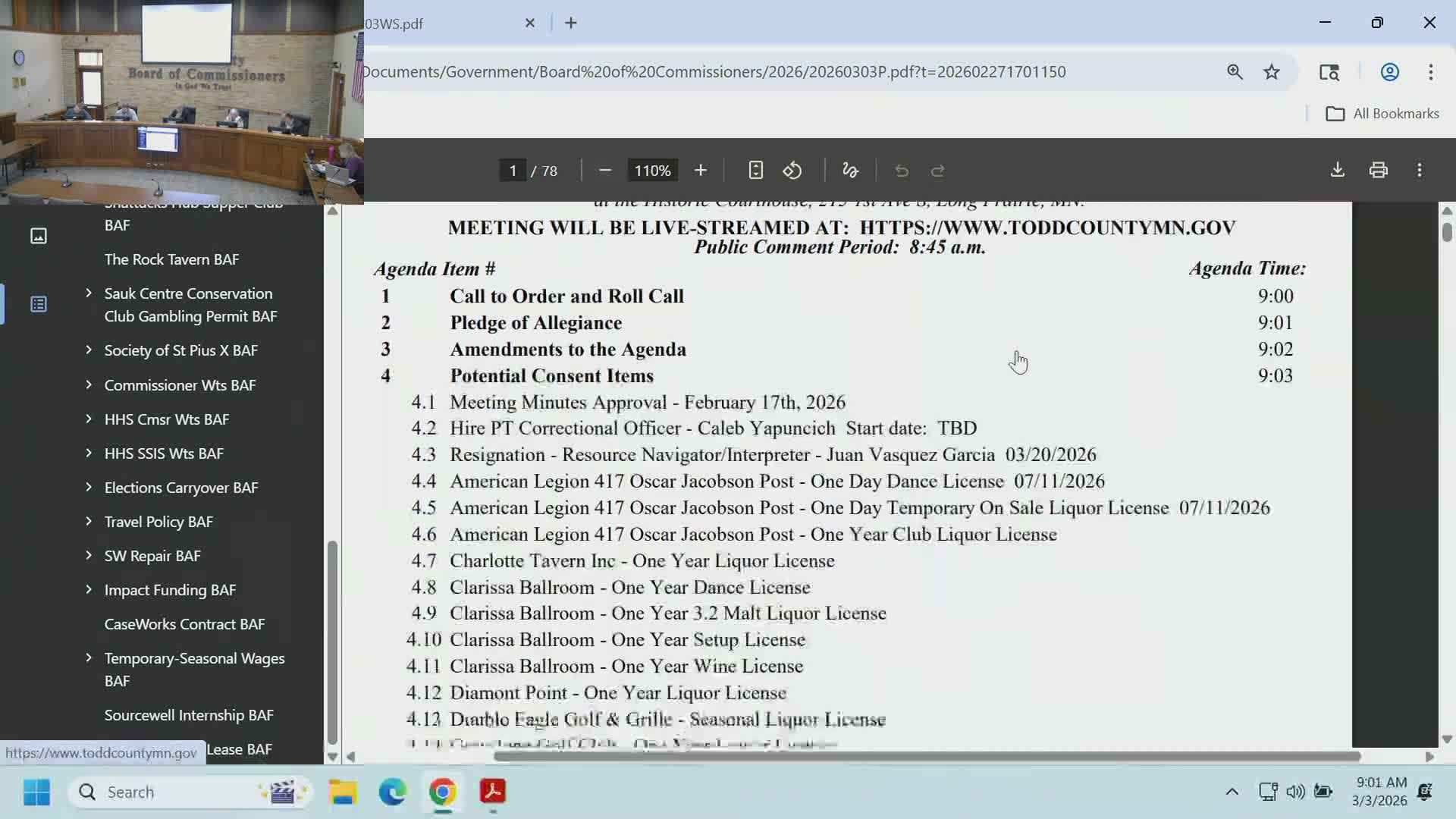
Task: Click the fit-to-page icon
Action: [755, 170]
